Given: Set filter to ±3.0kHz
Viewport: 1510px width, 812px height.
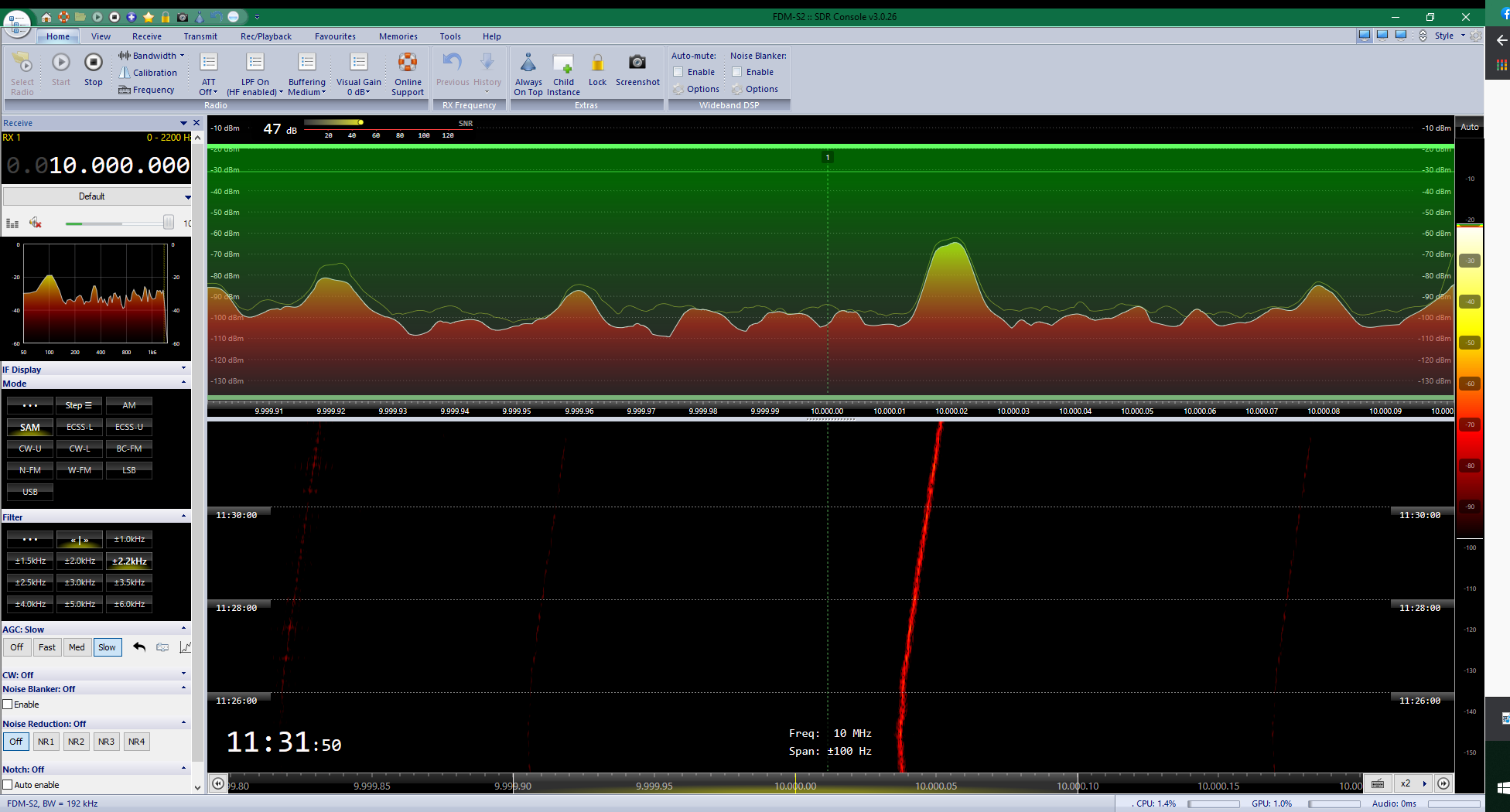Looking at the screenshot, I should pos(80,582).
